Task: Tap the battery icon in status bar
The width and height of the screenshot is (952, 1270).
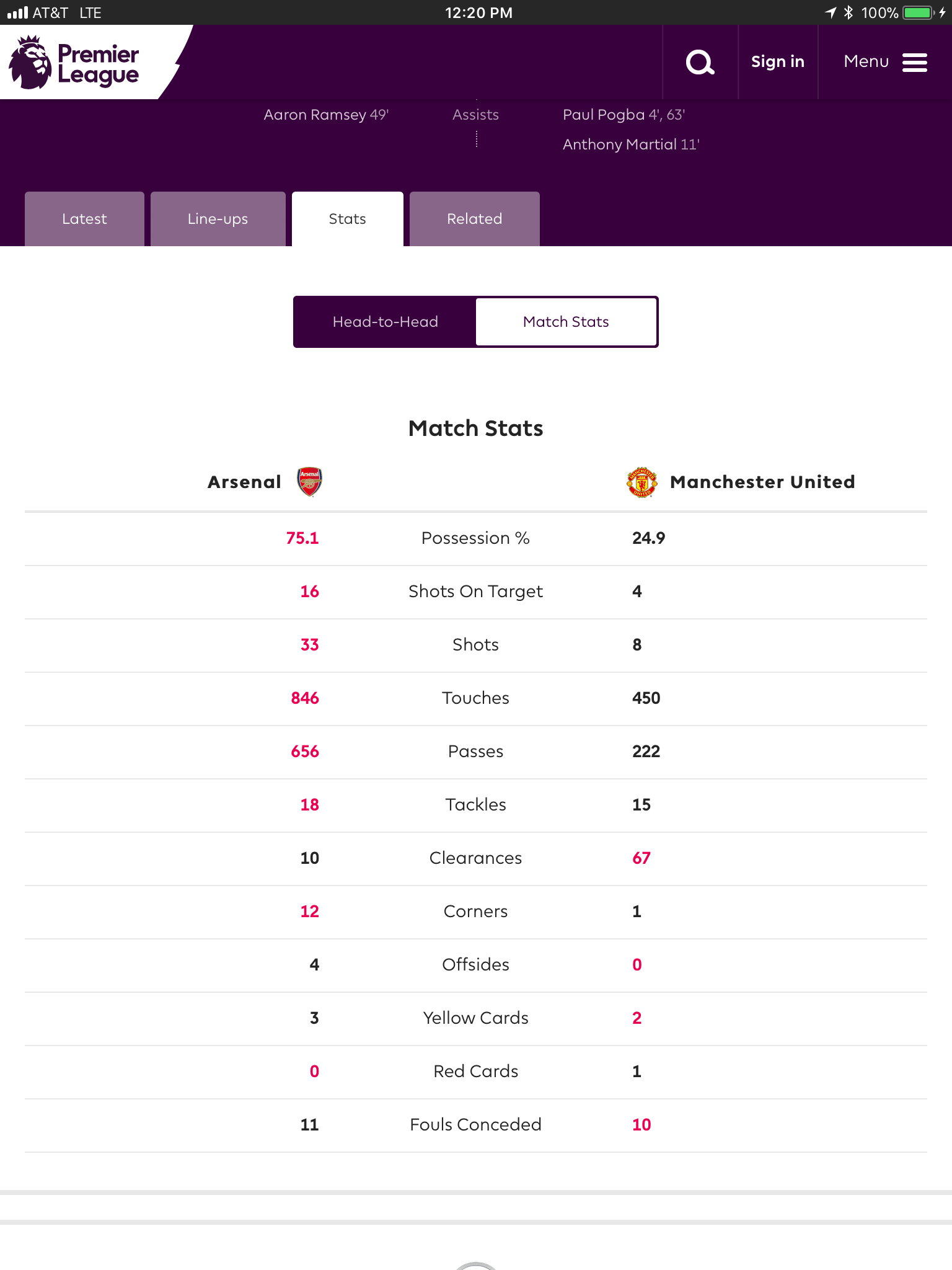Action: click(x=918, y=12)
